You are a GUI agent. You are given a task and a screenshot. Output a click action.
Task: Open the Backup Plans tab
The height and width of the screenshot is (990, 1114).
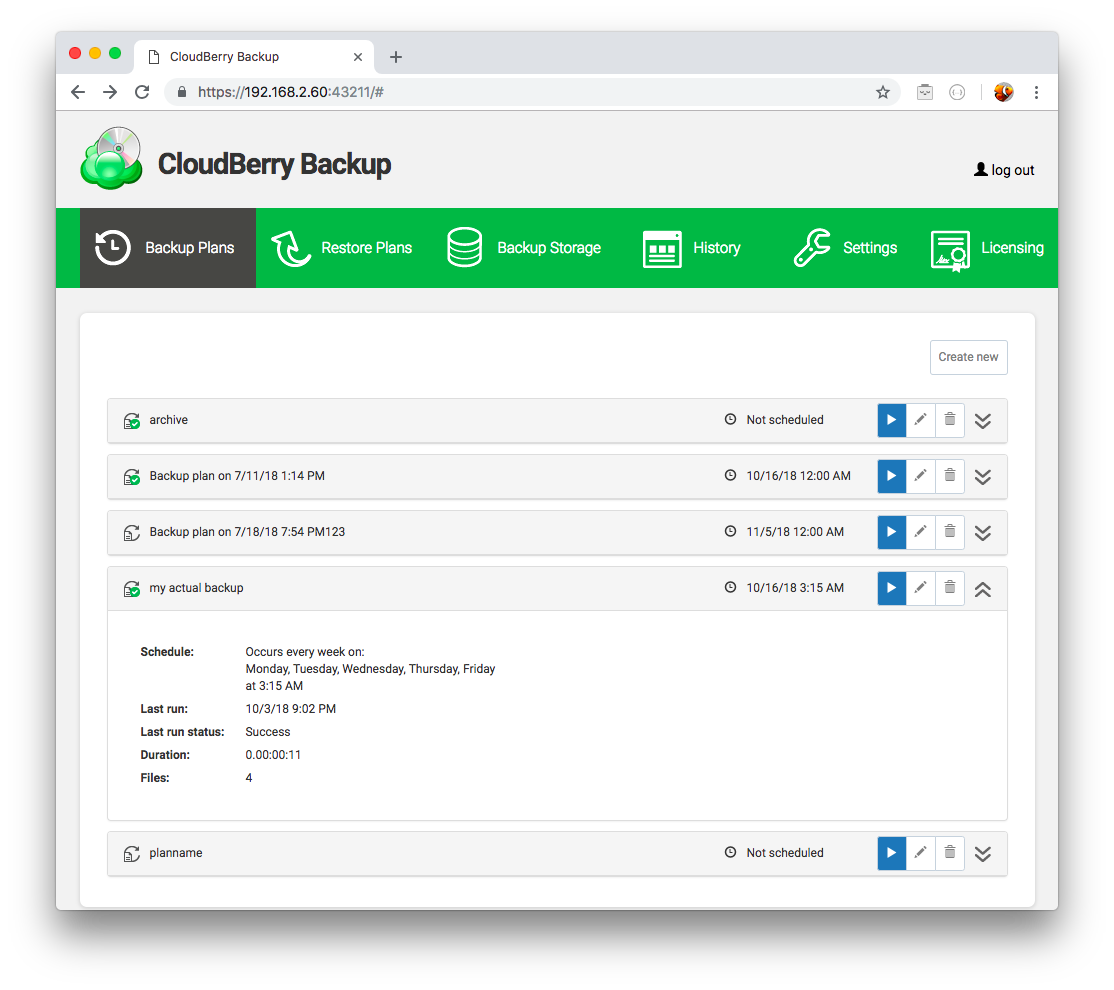[x=168, y=248]
